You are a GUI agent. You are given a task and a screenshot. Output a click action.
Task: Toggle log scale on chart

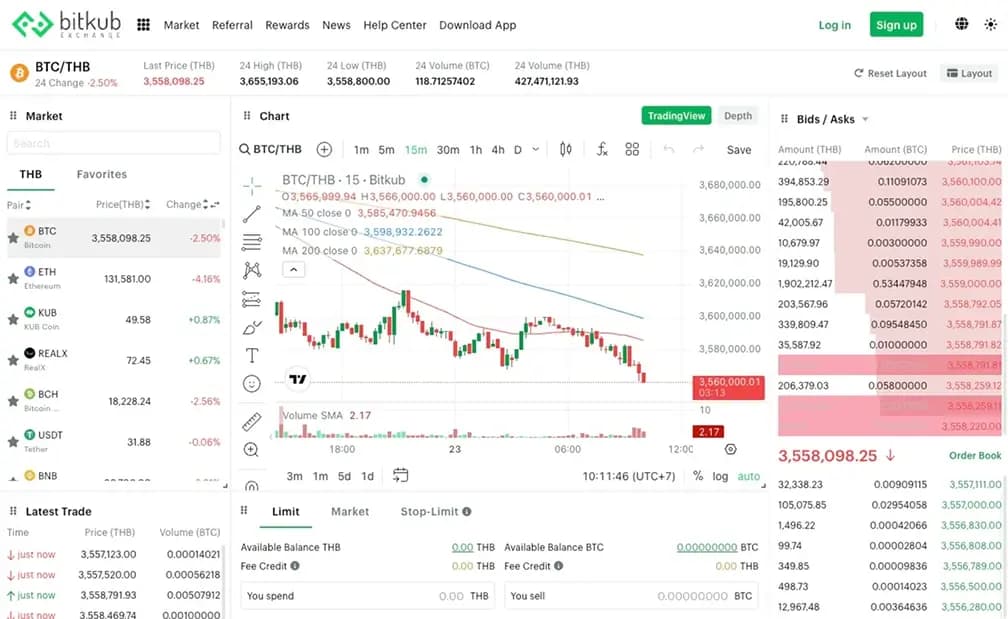point(720,476)
